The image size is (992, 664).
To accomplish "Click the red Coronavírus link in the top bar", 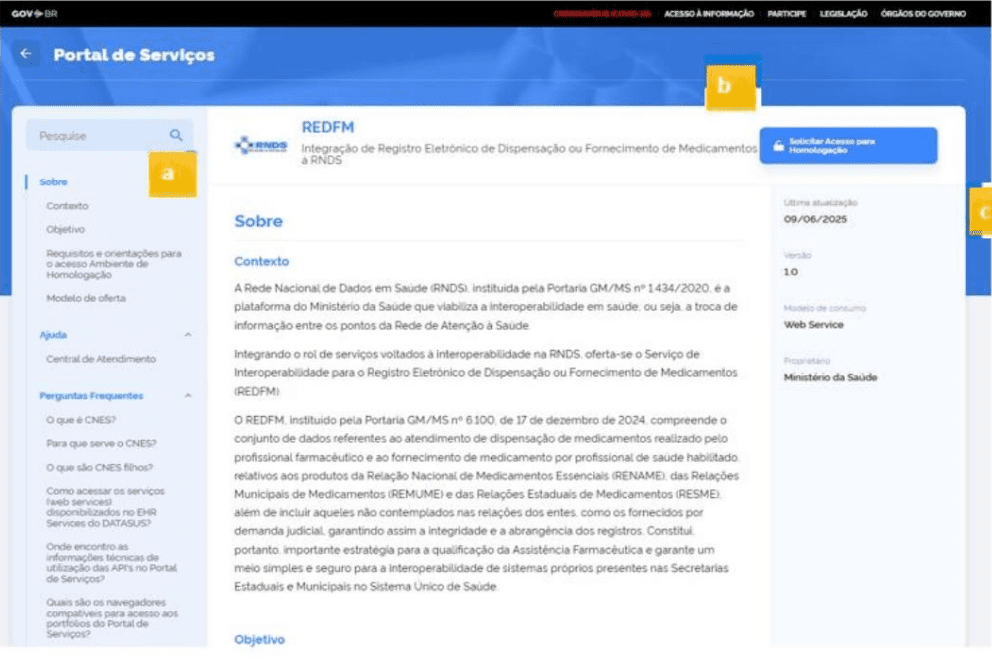I will 602,13.
